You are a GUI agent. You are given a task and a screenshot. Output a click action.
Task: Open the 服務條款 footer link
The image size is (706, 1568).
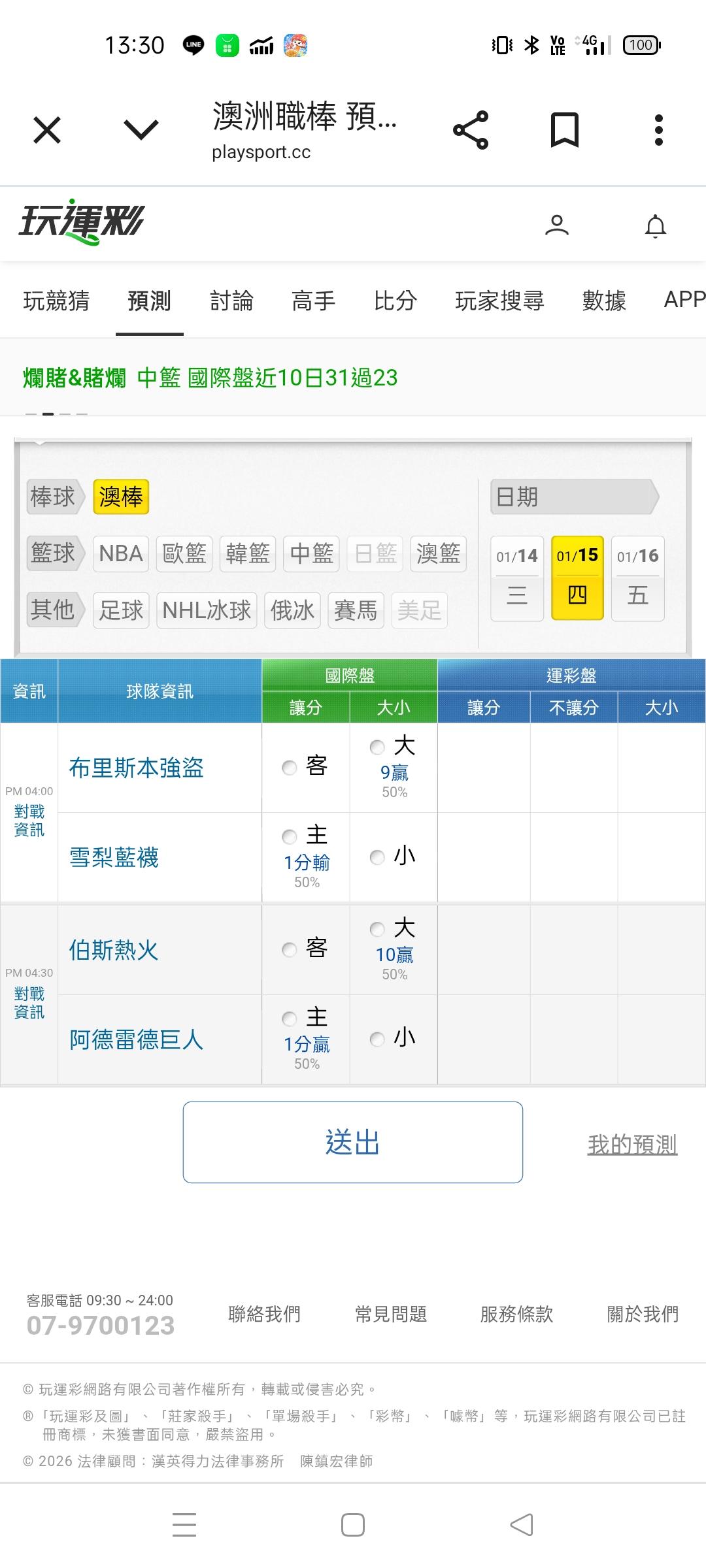coord(516,1314)
